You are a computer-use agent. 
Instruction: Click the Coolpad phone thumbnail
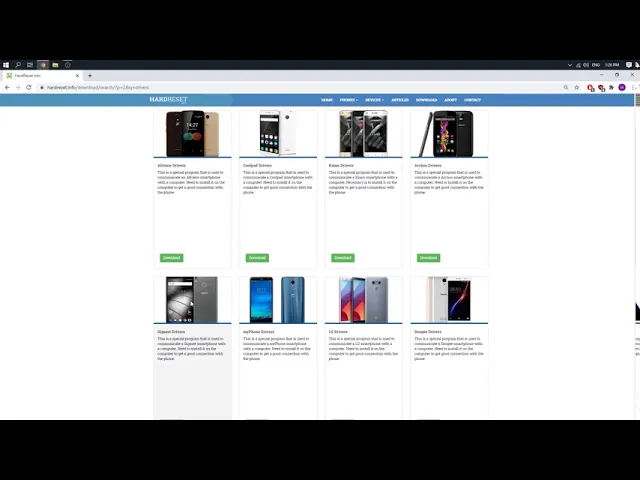[278, 133]
